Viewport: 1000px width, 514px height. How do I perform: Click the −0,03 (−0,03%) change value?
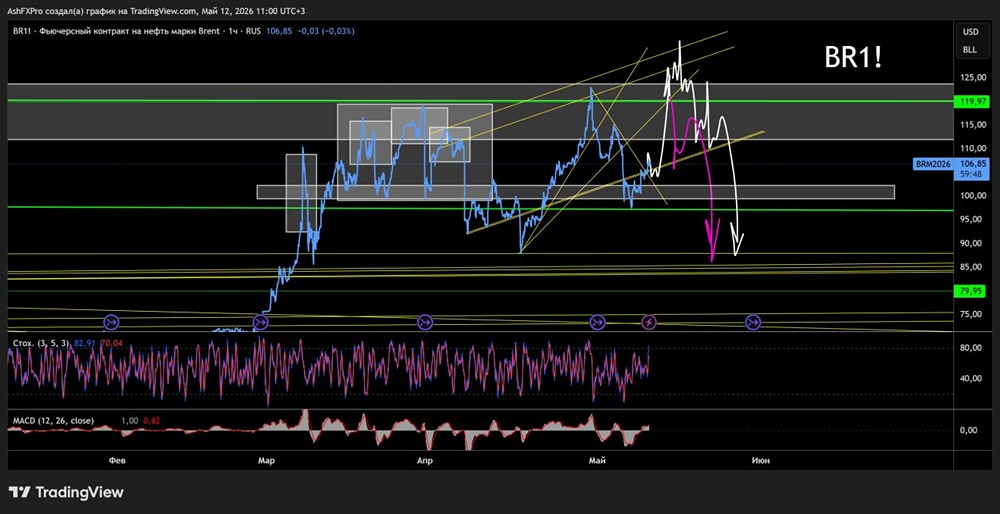click(x=325, y=31)
